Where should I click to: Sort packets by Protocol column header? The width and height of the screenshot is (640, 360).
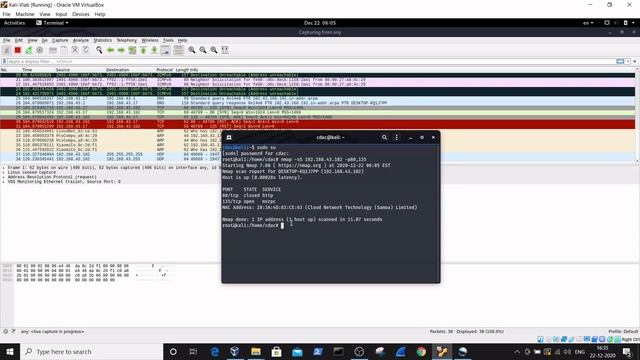(164, 70)
